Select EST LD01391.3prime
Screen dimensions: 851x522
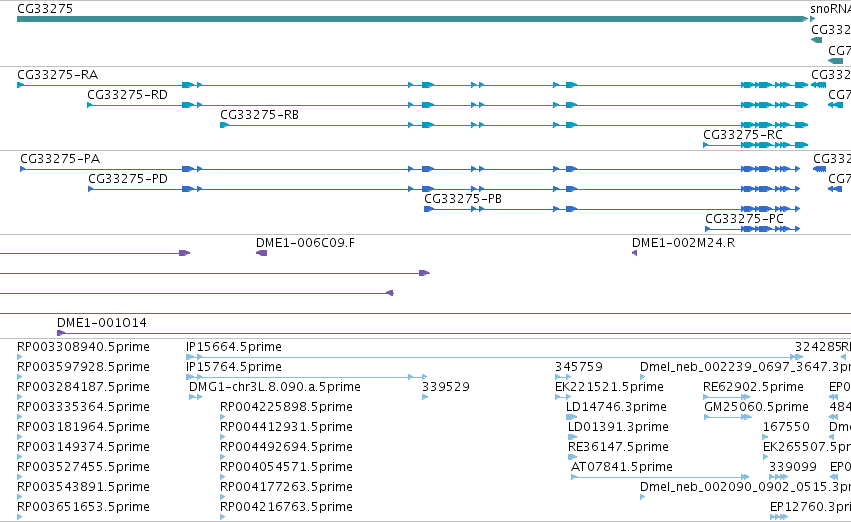(618, 427)
